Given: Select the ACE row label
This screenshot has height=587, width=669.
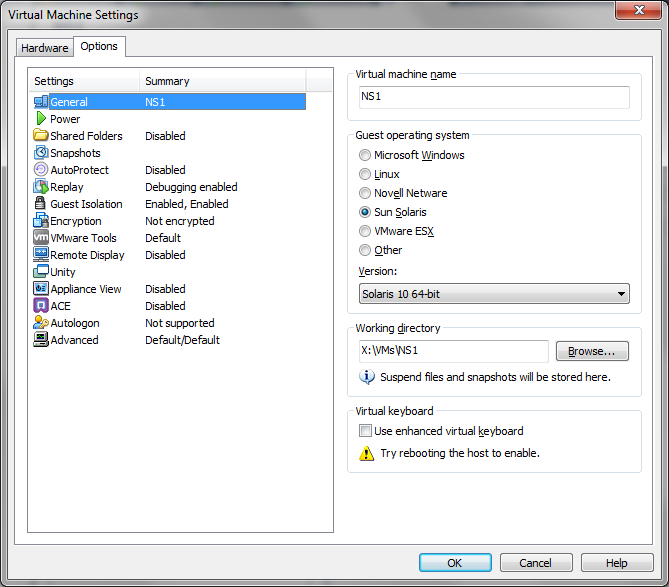Looking at the screenshot, I should click(61, 306).
